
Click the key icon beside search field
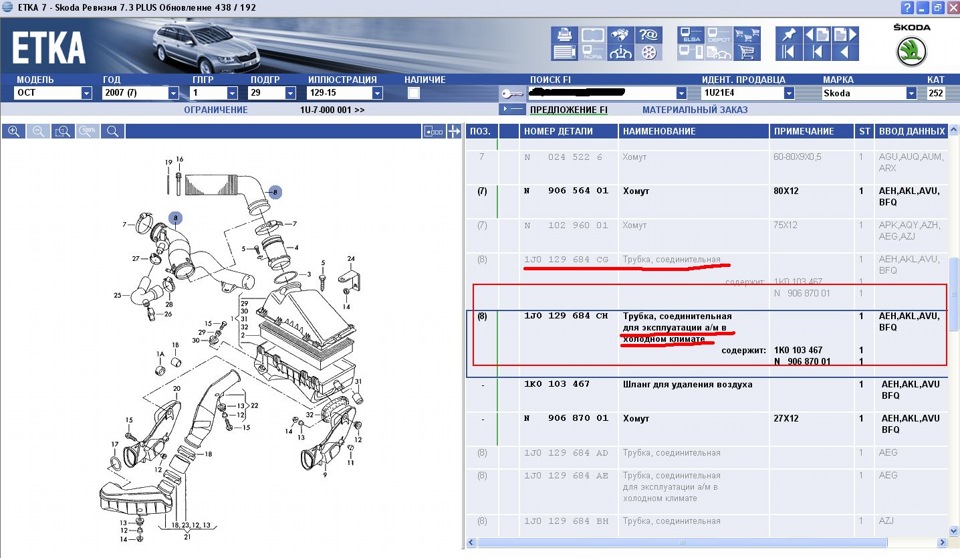[512, 94]
